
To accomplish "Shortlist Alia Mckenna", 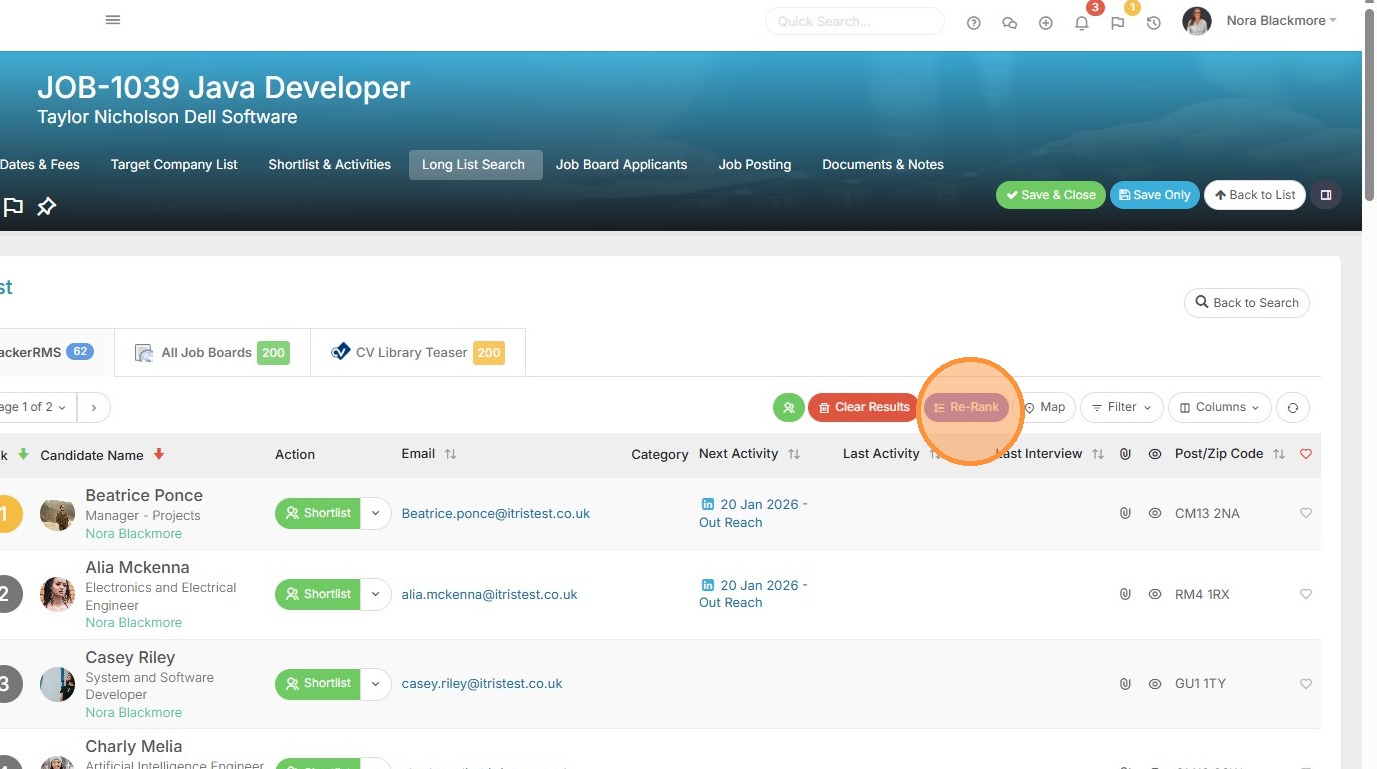I will pos(318,594).
